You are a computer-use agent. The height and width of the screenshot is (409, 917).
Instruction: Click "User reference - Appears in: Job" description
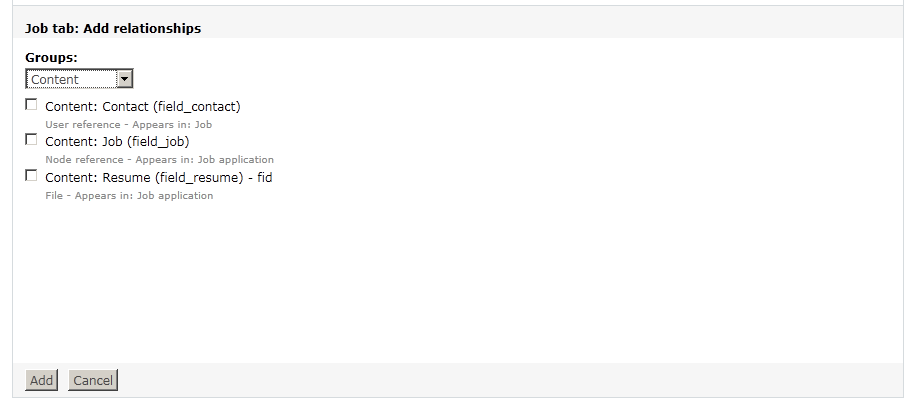point(129,125)
